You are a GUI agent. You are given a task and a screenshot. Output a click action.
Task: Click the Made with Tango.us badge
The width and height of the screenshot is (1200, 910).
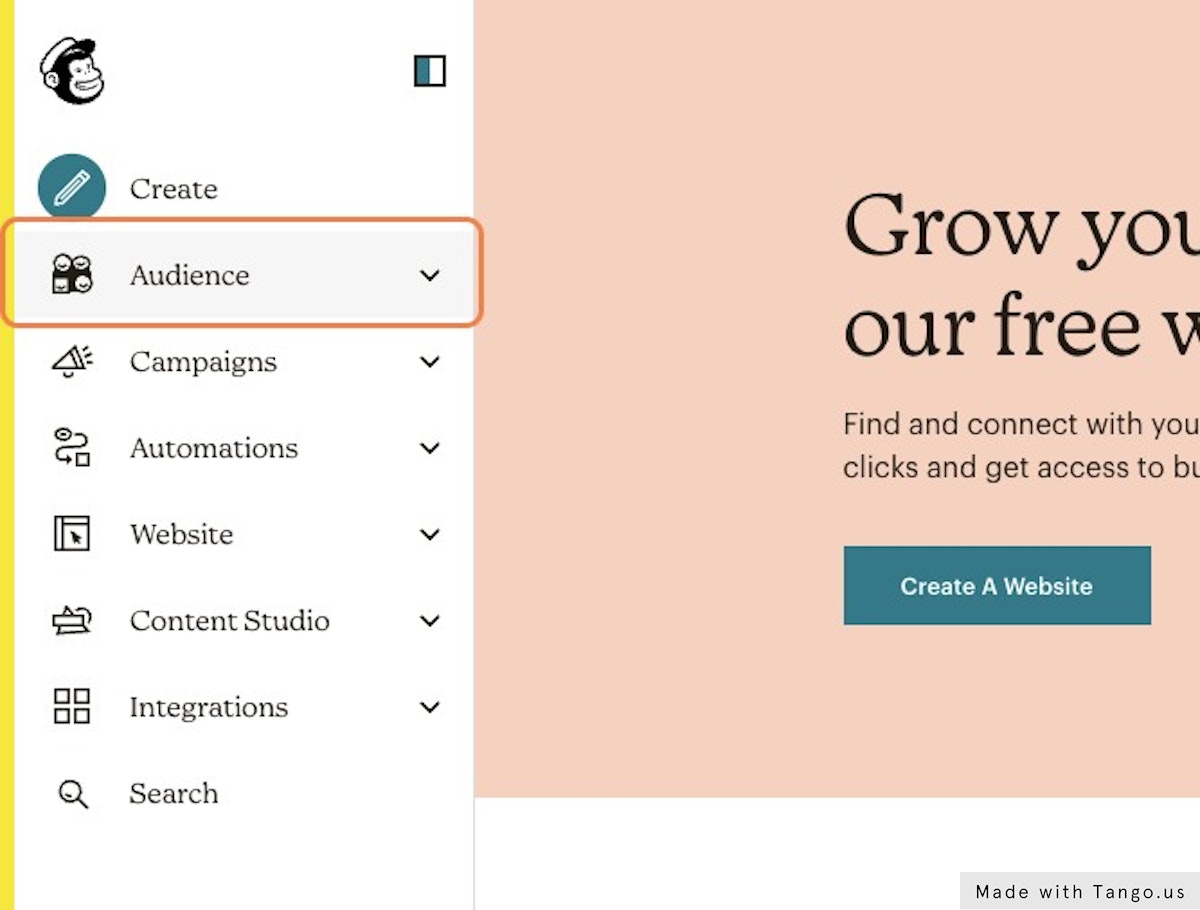point(1080,891)
